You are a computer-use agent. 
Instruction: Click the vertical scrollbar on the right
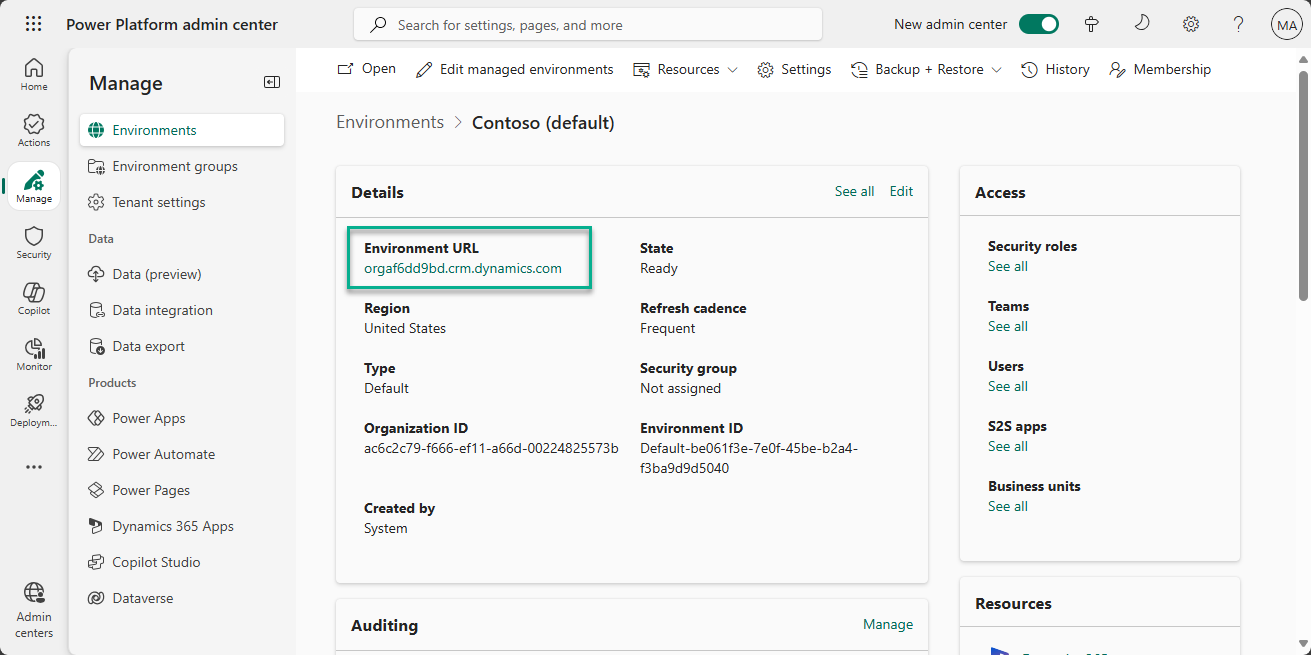[1302, 185]
